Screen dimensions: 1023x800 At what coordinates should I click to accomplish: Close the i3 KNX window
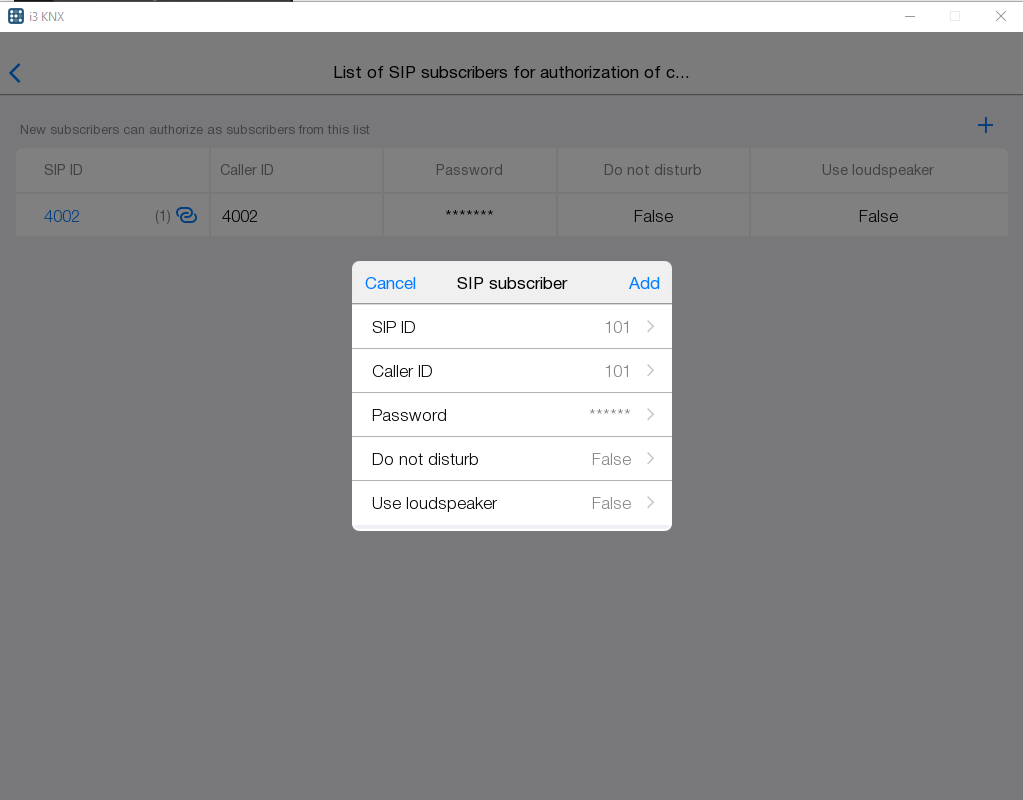coord(1000,16)
